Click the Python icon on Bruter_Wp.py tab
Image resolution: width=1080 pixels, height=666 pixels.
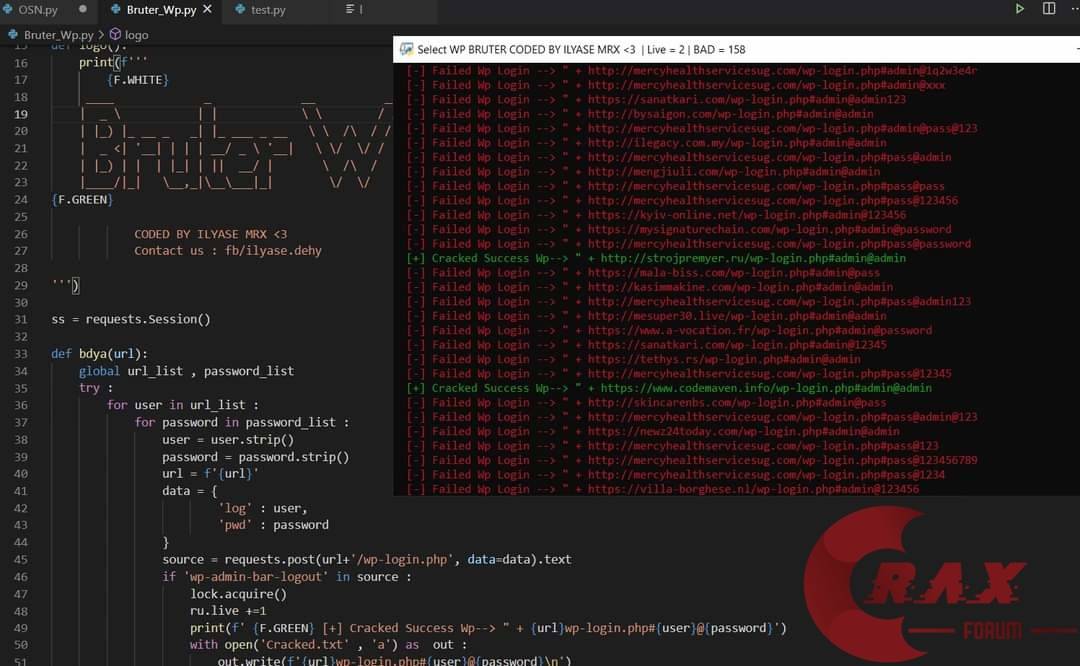[x=115, y=9]
